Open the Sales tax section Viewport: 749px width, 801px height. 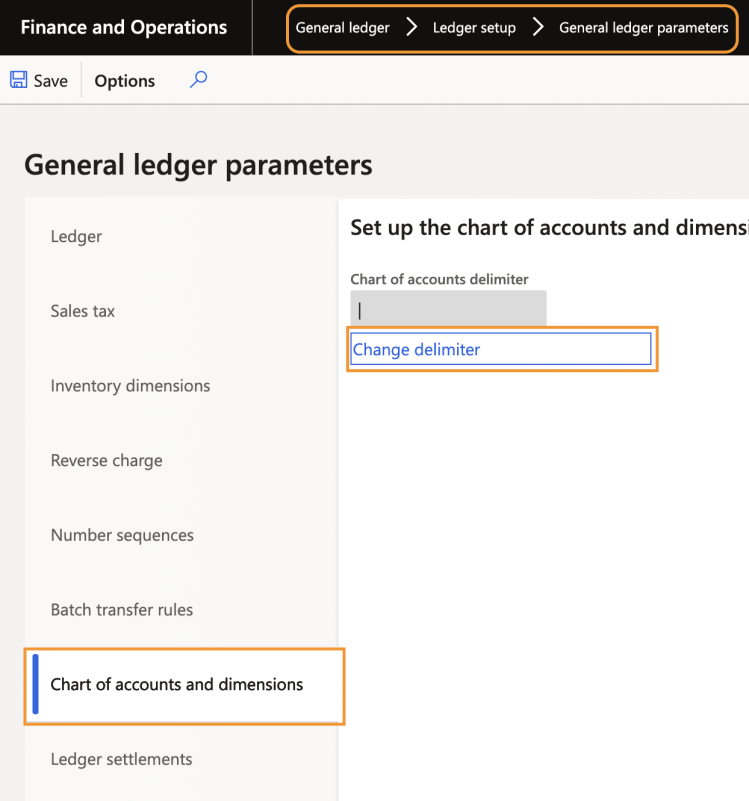pos(82,311)
